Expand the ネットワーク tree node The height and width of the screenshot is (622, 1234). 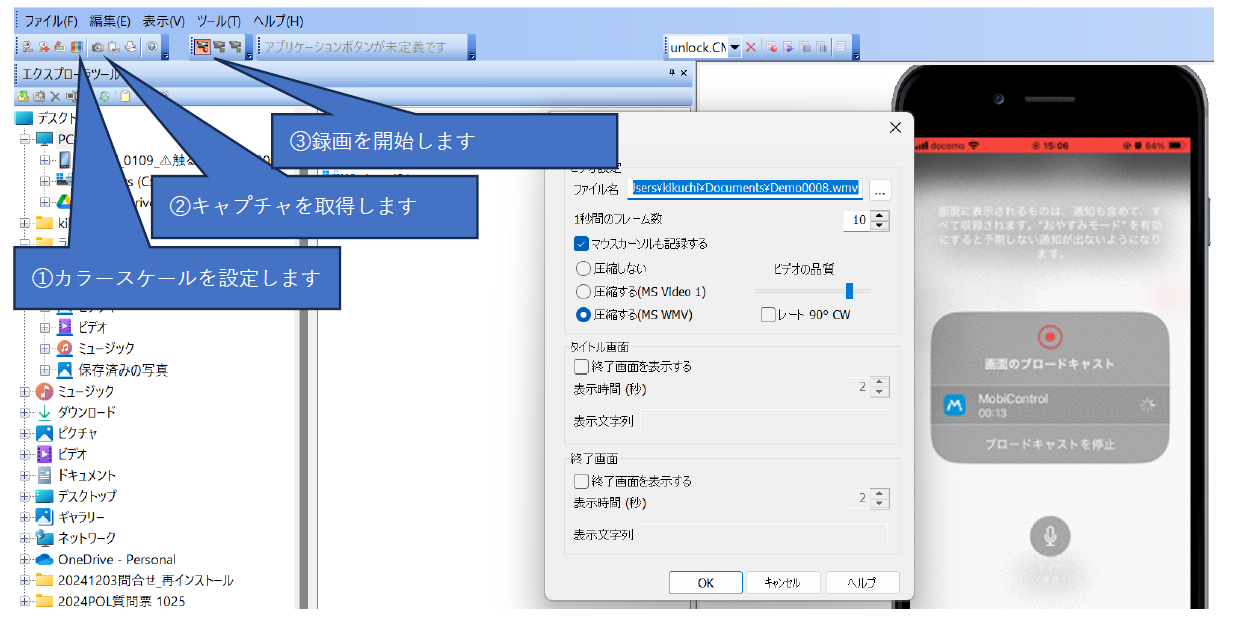click(x=25, y=538)
